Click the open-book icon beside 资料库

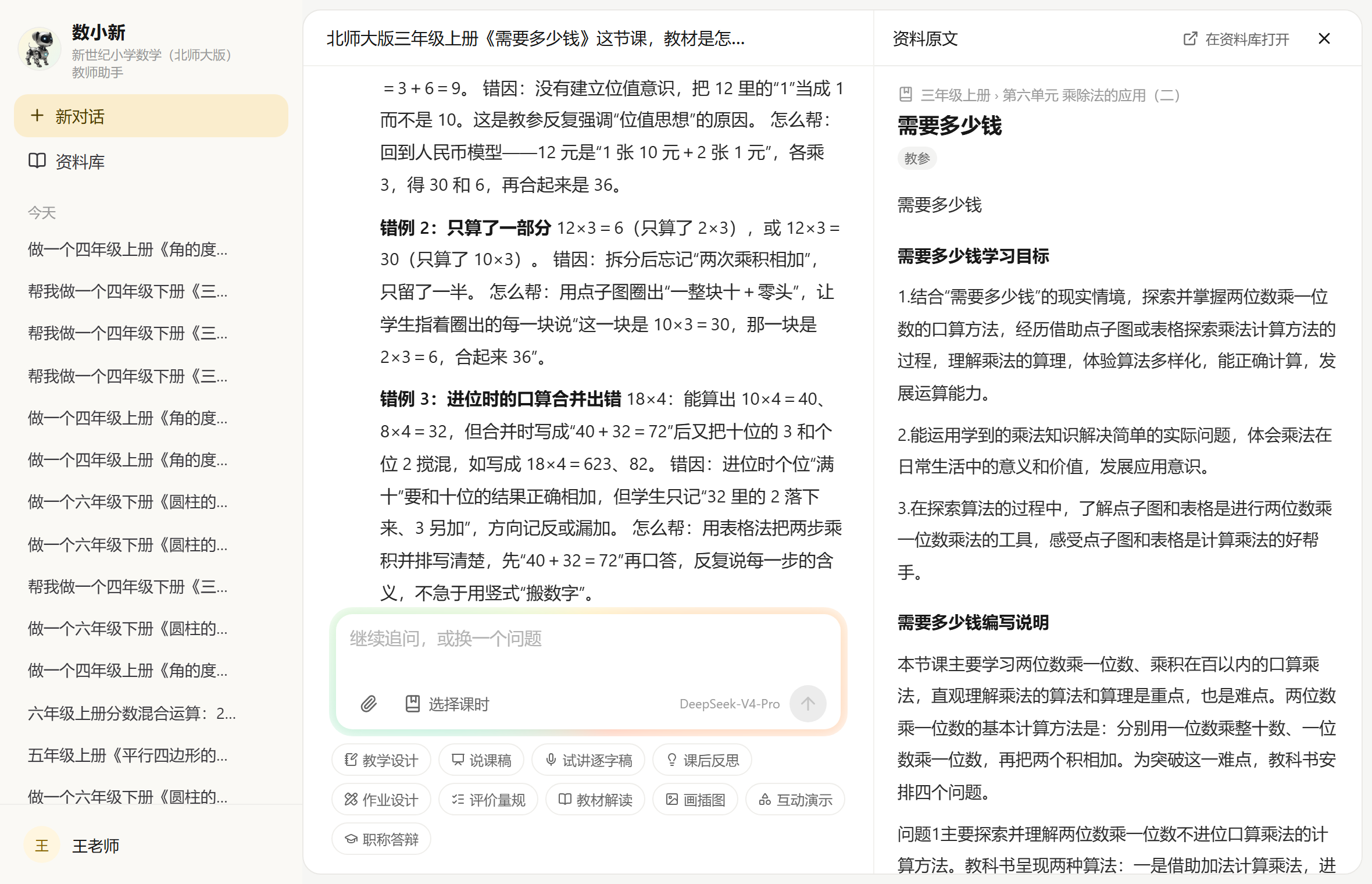[x=37, y=161]
